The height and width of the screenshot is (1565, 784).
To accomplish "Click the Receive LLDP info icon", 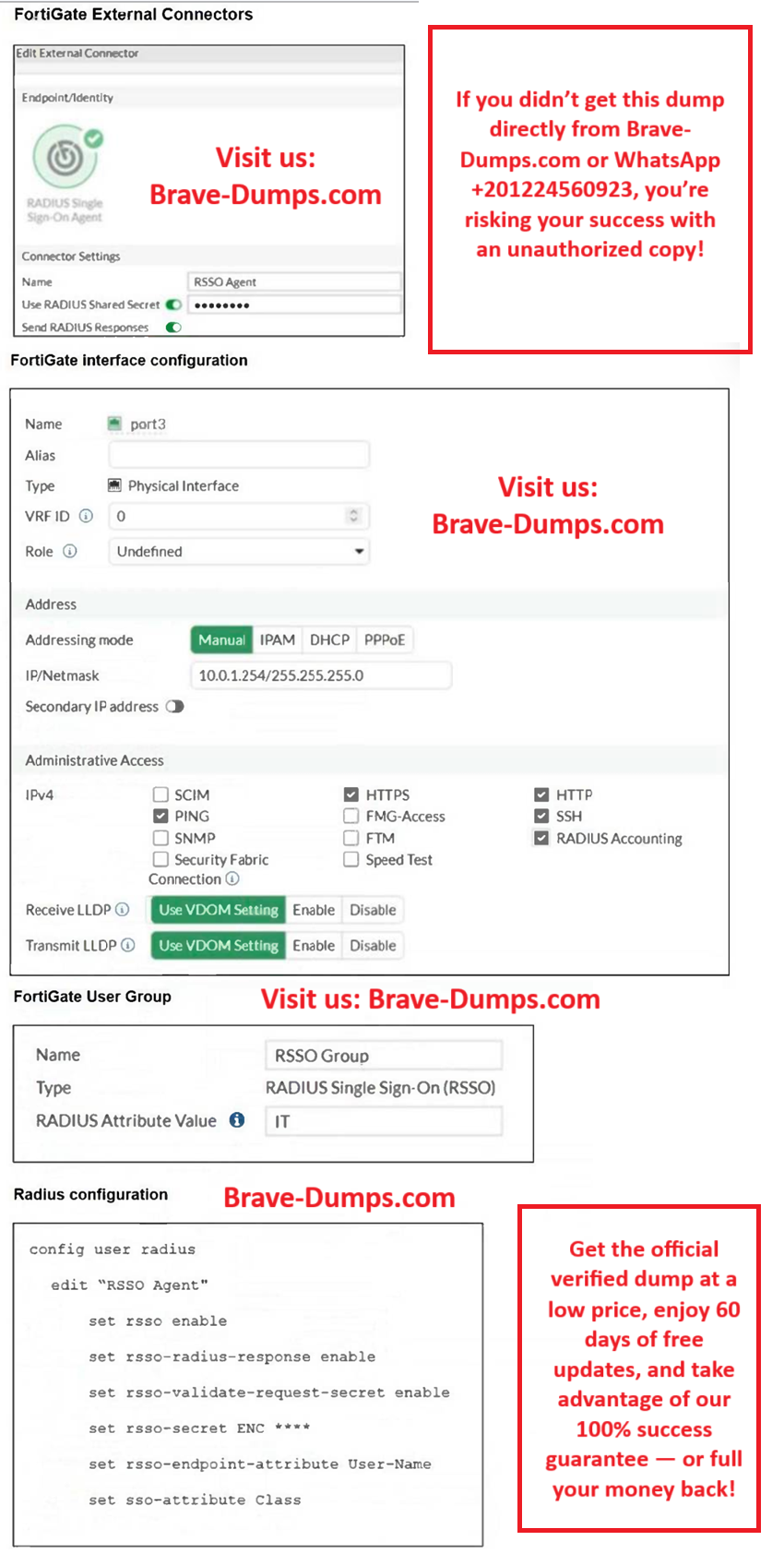I will click(123, 910).
